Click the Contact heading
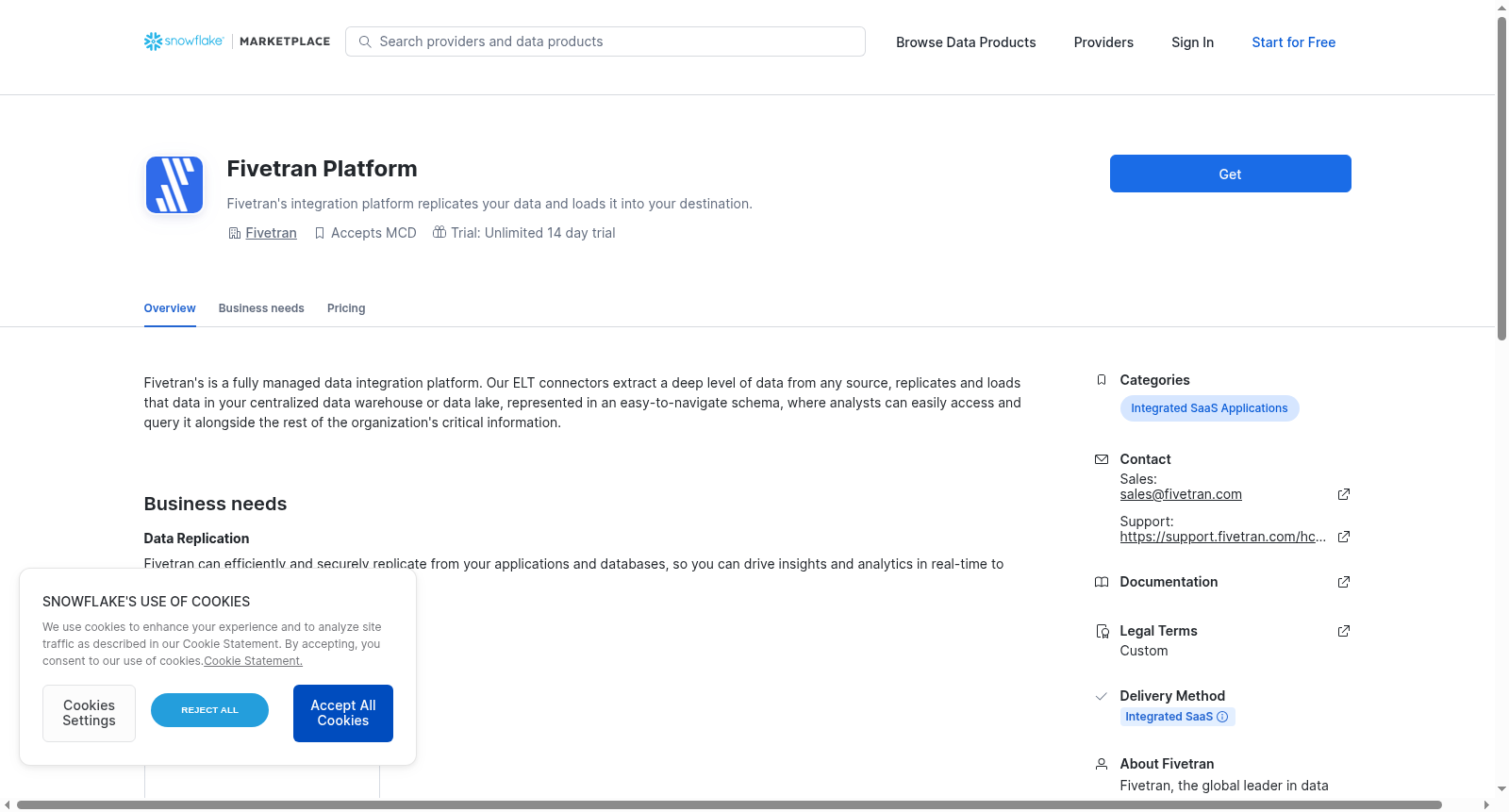 (x=1145, y=459)
